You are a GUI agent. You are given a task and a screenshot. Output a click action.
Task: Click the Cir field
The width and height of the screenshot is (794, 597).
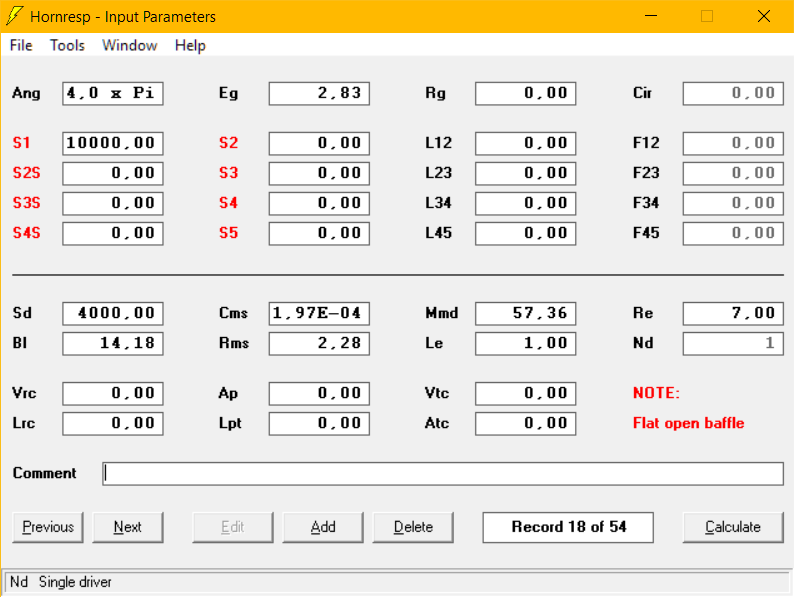[x=733, y=93]
